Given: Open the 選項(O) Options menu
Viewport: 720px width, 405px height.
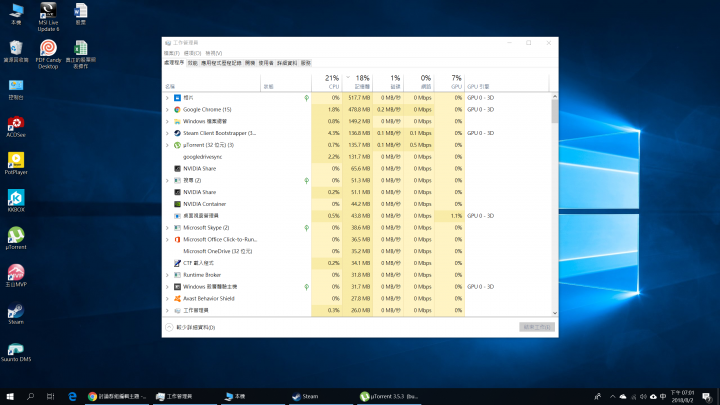Looking at the screenshot, I should (x=192, y=53).
